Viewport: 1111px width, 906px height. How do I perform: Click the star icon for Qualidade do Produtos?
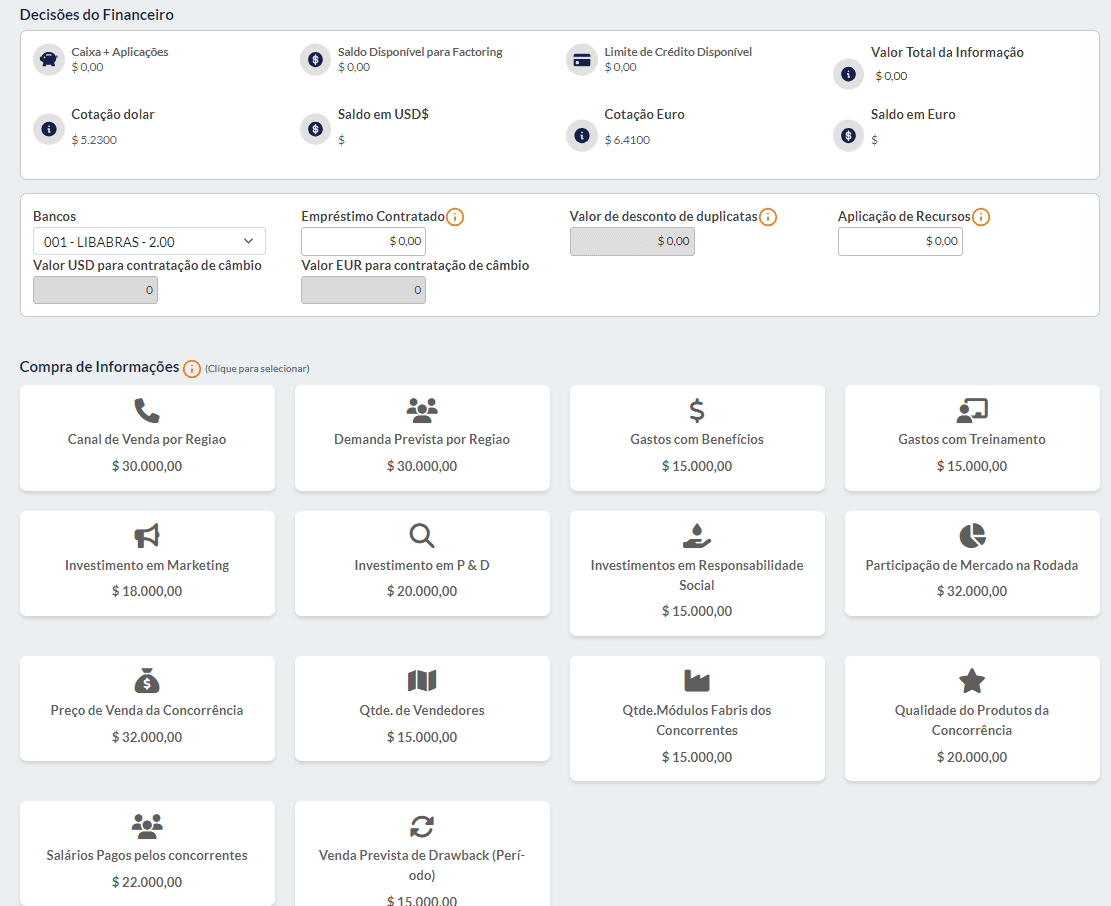[972, 681]
